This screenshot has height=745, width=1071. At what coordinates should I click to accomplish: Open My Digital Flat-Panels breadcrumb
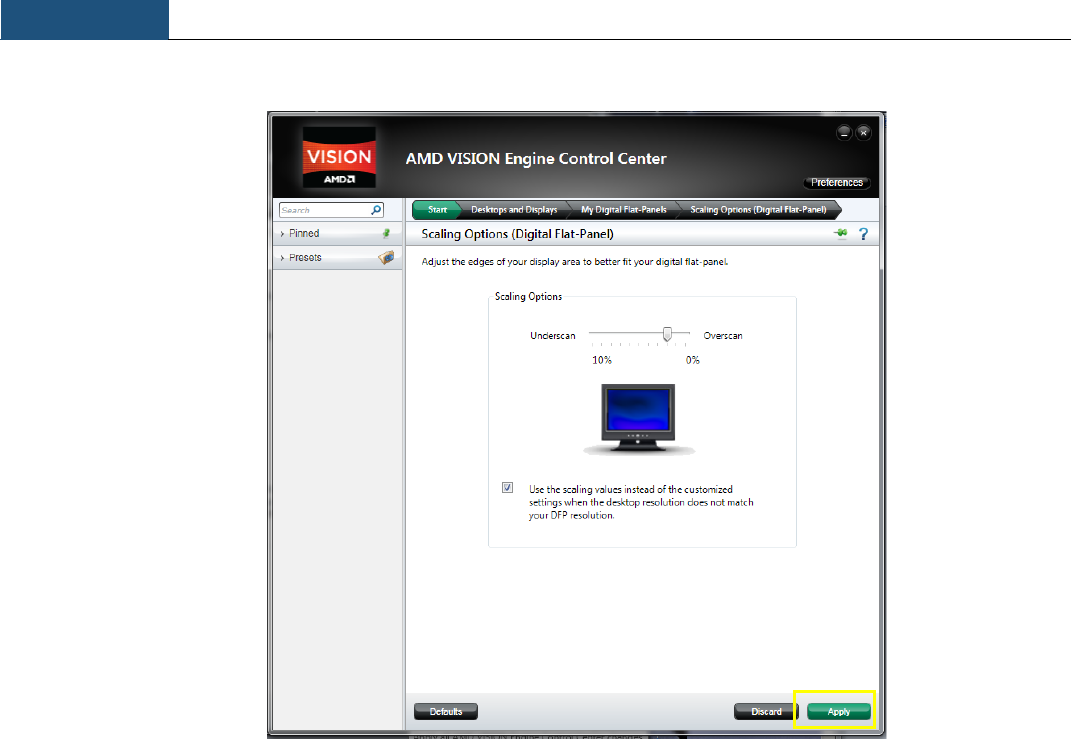point(624,210)
